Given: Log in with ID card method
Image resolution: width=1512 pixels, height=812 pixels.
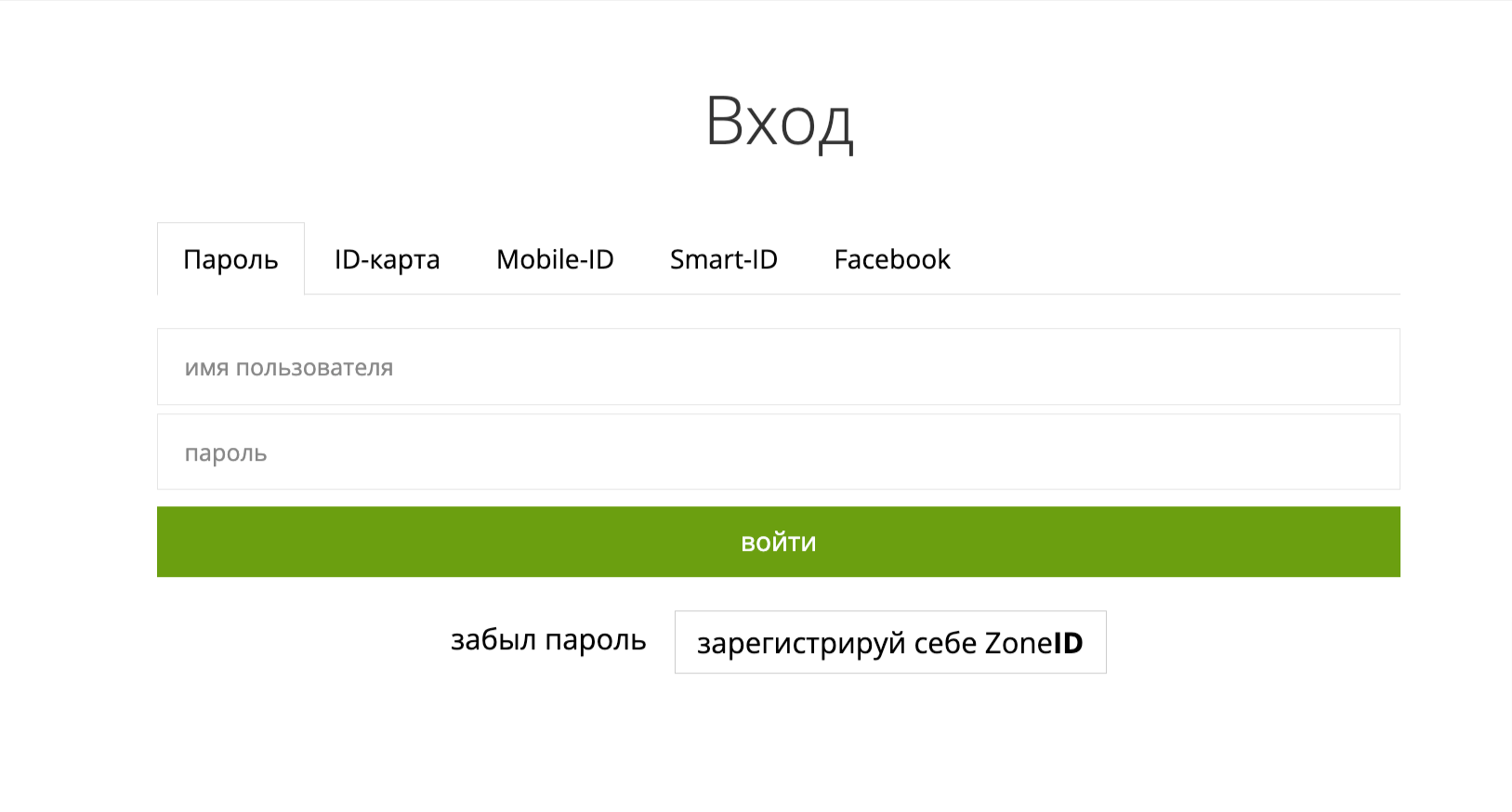Looking at the screenshot, I should (x=387, y=259).
